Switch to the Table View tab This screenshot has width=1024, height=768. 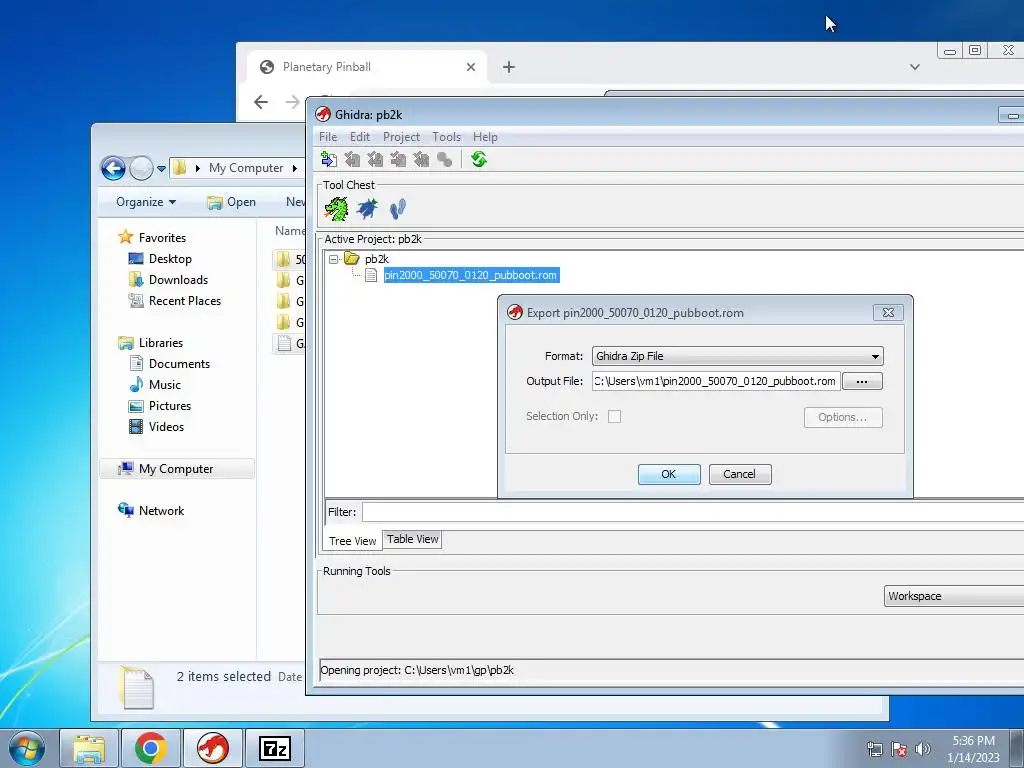(412, 539)
